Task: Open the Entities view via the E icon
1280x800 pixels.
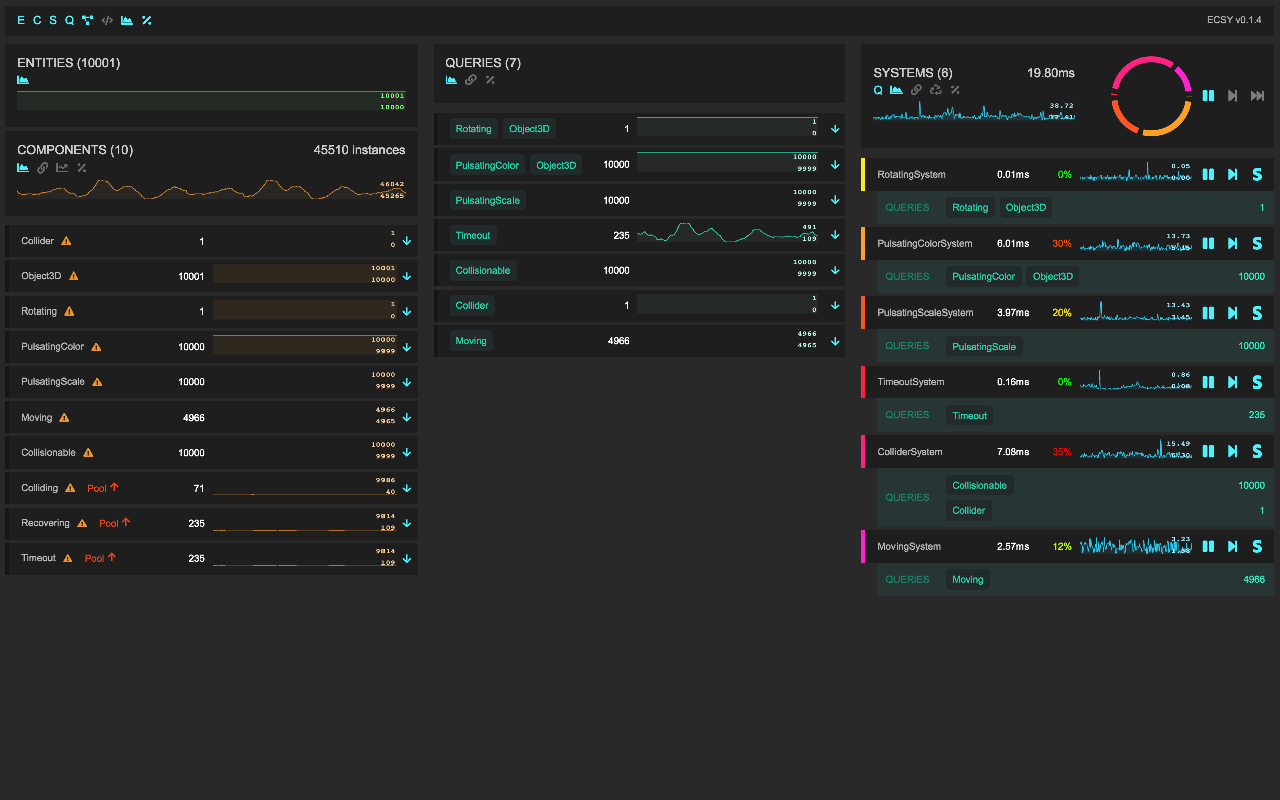Action: click(x=19, y=19)
